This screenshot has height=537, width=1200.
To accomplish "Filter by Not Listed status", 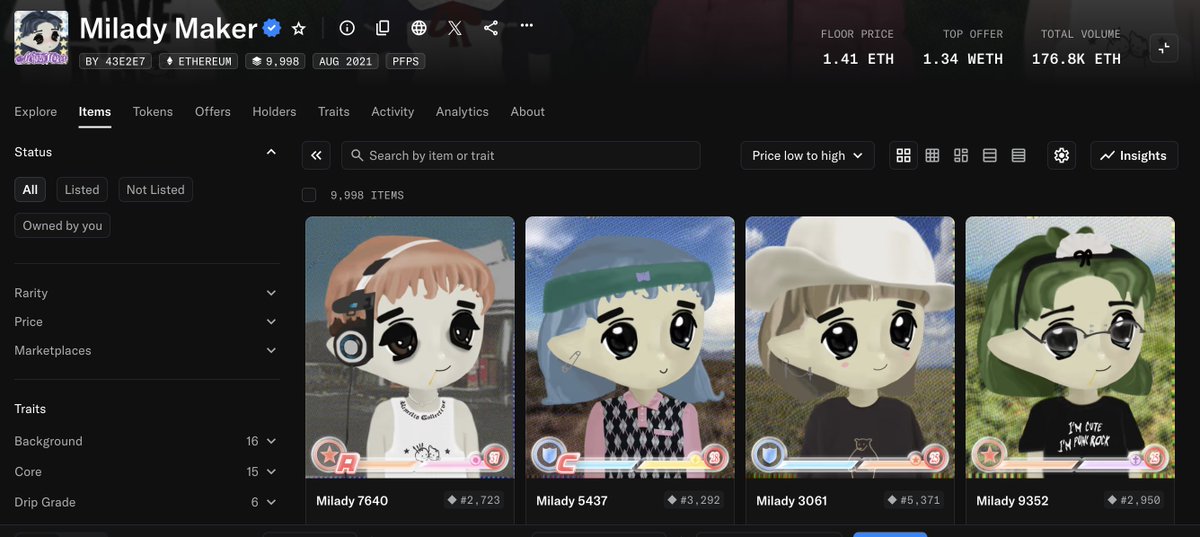I will [x=155, y=189].
